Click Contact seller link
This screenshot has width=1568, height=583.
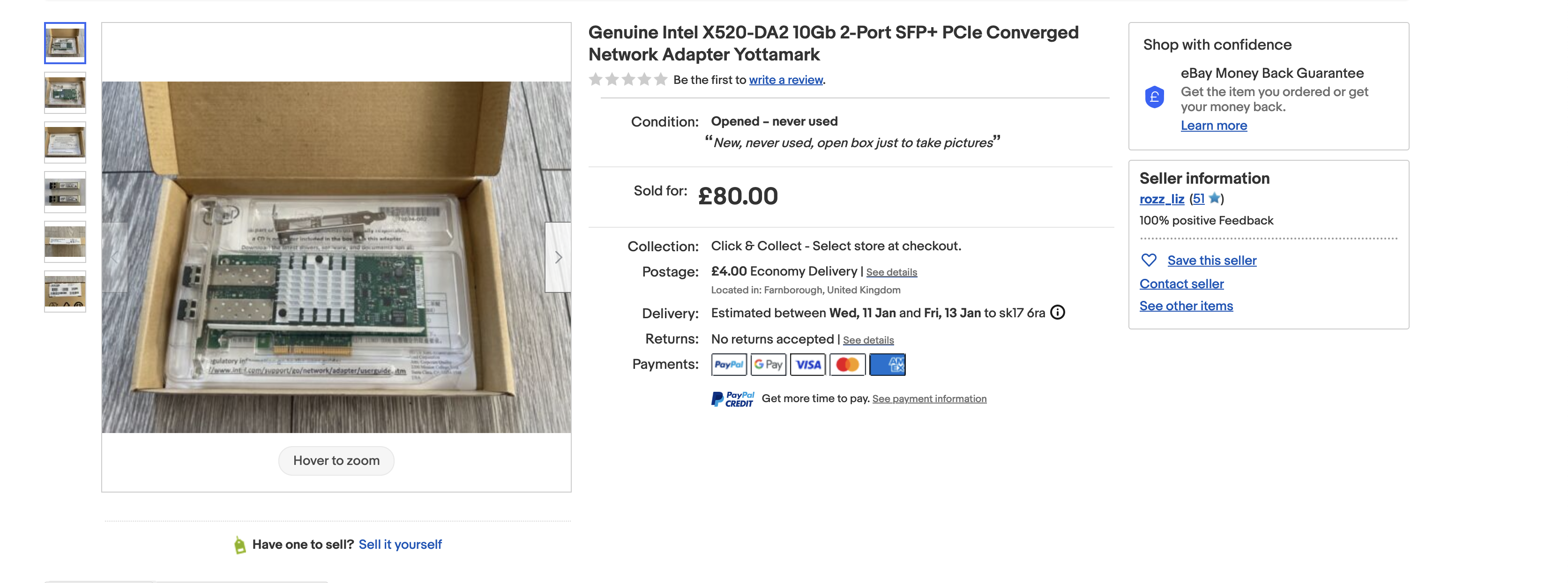tap(1181, 284)
